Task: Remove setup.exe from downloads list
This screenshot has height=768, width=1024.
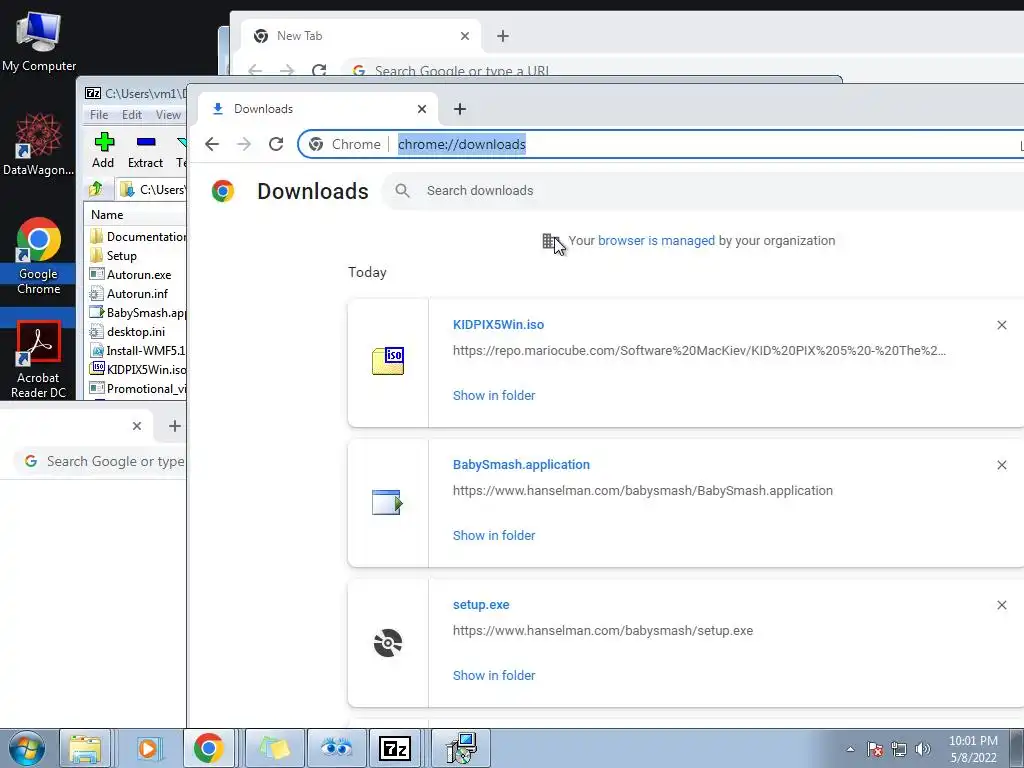Action: [1002, 605]
